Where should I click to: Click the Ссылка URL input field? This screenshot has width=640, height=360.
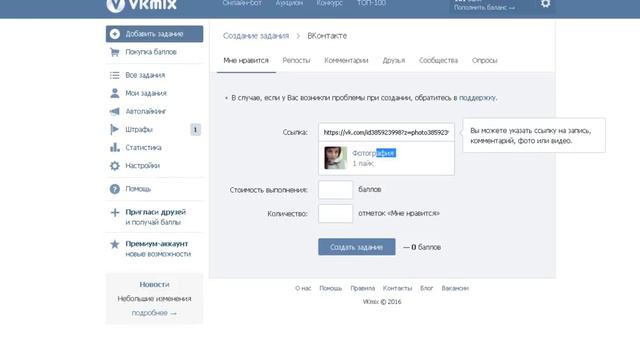(386, 132)
